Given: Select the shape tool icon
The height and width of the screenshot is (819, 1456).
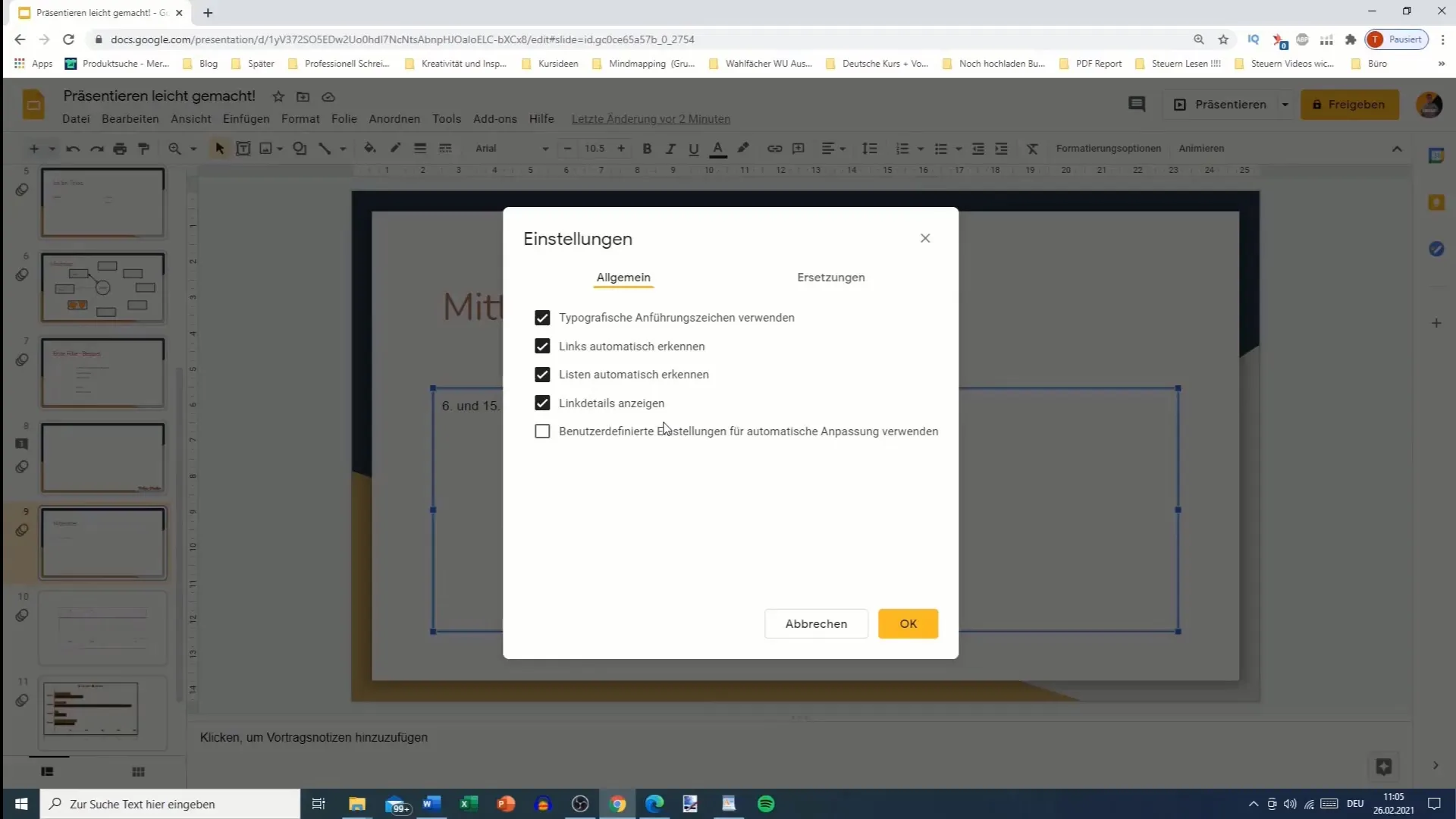Looking at the screenshot, I should 300,149.
